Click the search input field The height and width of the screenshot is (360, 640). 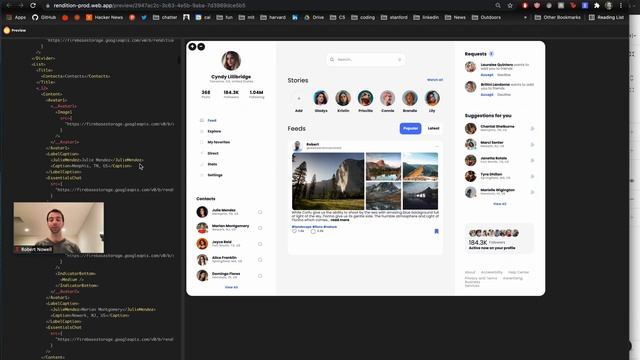[x=366, y=60]
